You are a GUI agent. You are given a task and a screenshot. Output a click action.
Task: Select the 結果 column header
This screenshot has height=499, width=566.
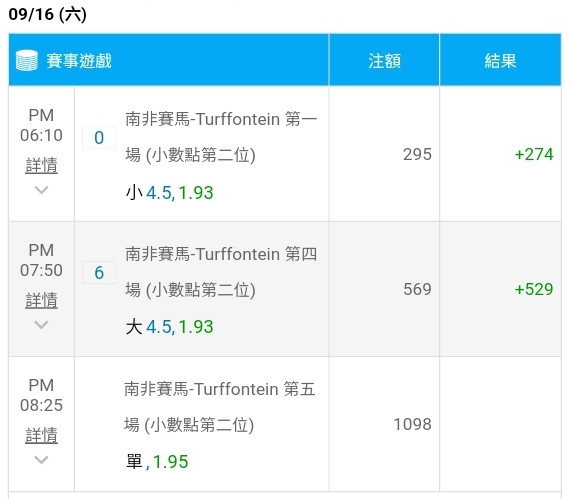500,60
